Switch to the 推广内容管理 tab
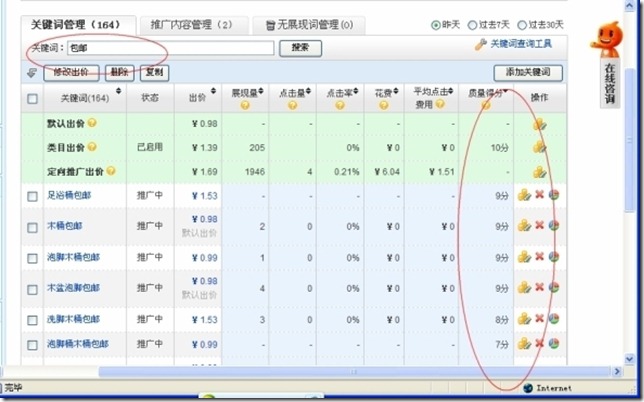The image size is (644, 402). [x=190, y=24]
